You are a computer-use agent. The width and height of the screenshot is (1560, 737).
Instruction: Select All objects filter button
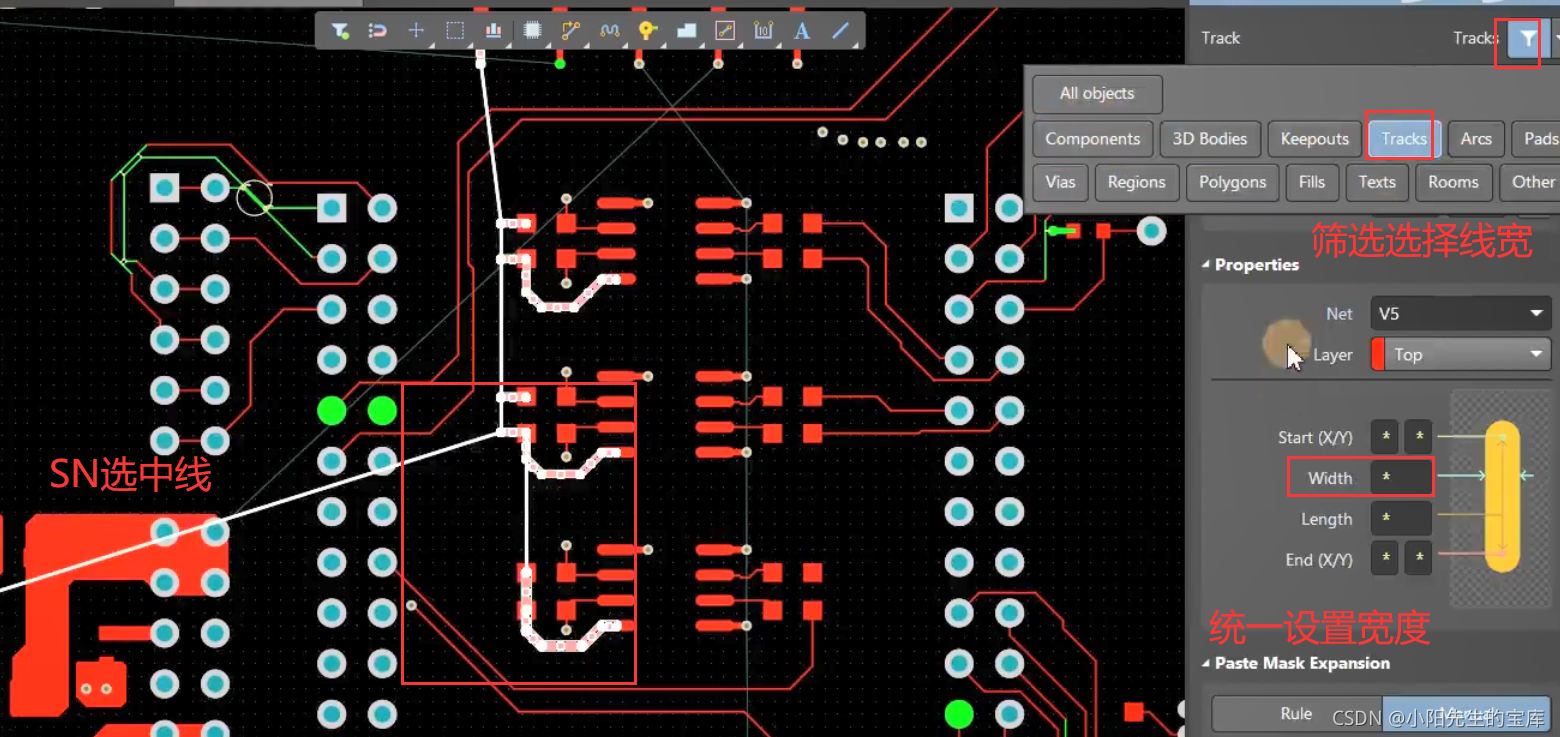click(x=1097, y=94)
